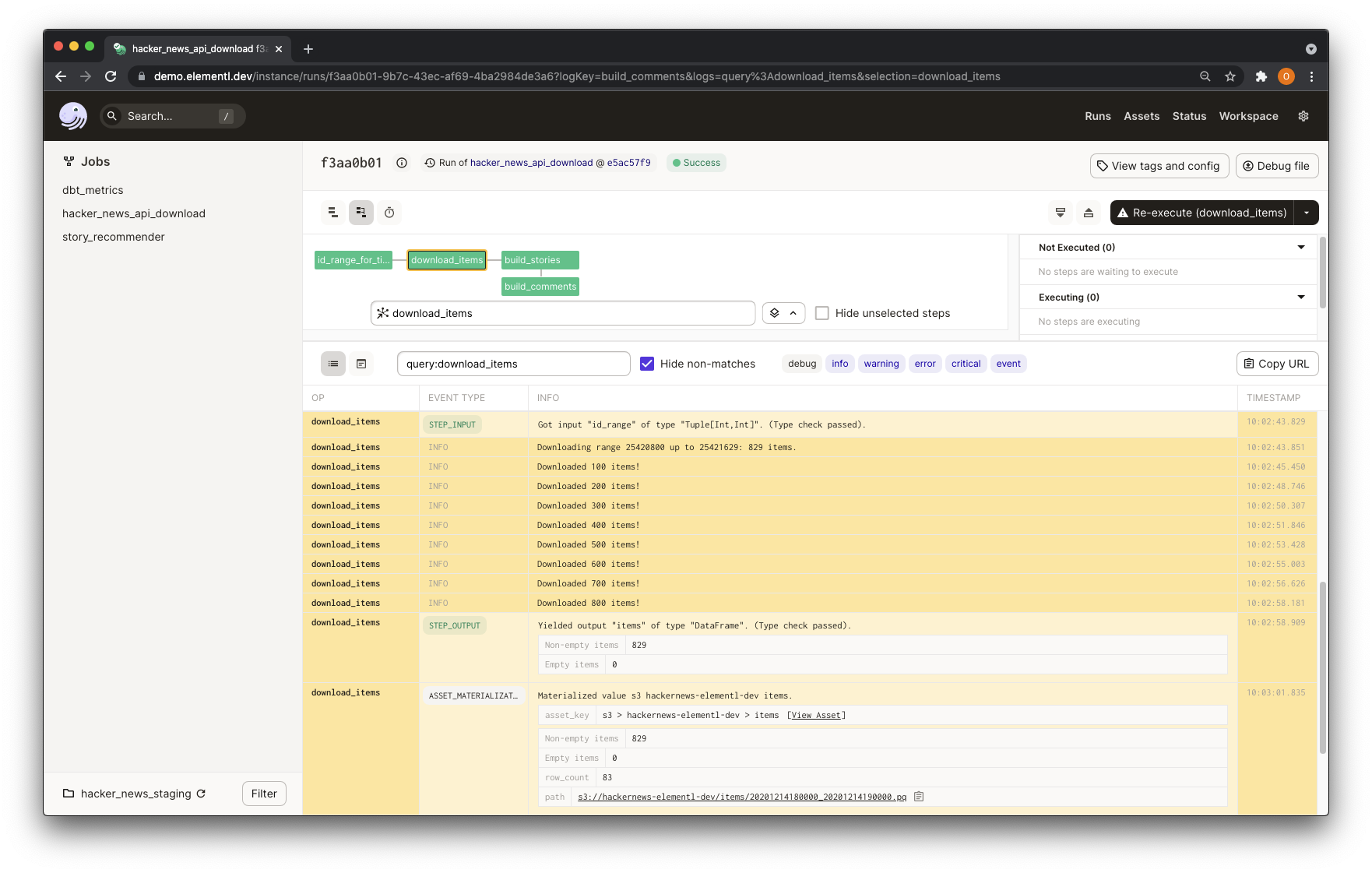Click the raw compute log view icon
This screenshot has width=1372, height=873.
pos(361,364)
